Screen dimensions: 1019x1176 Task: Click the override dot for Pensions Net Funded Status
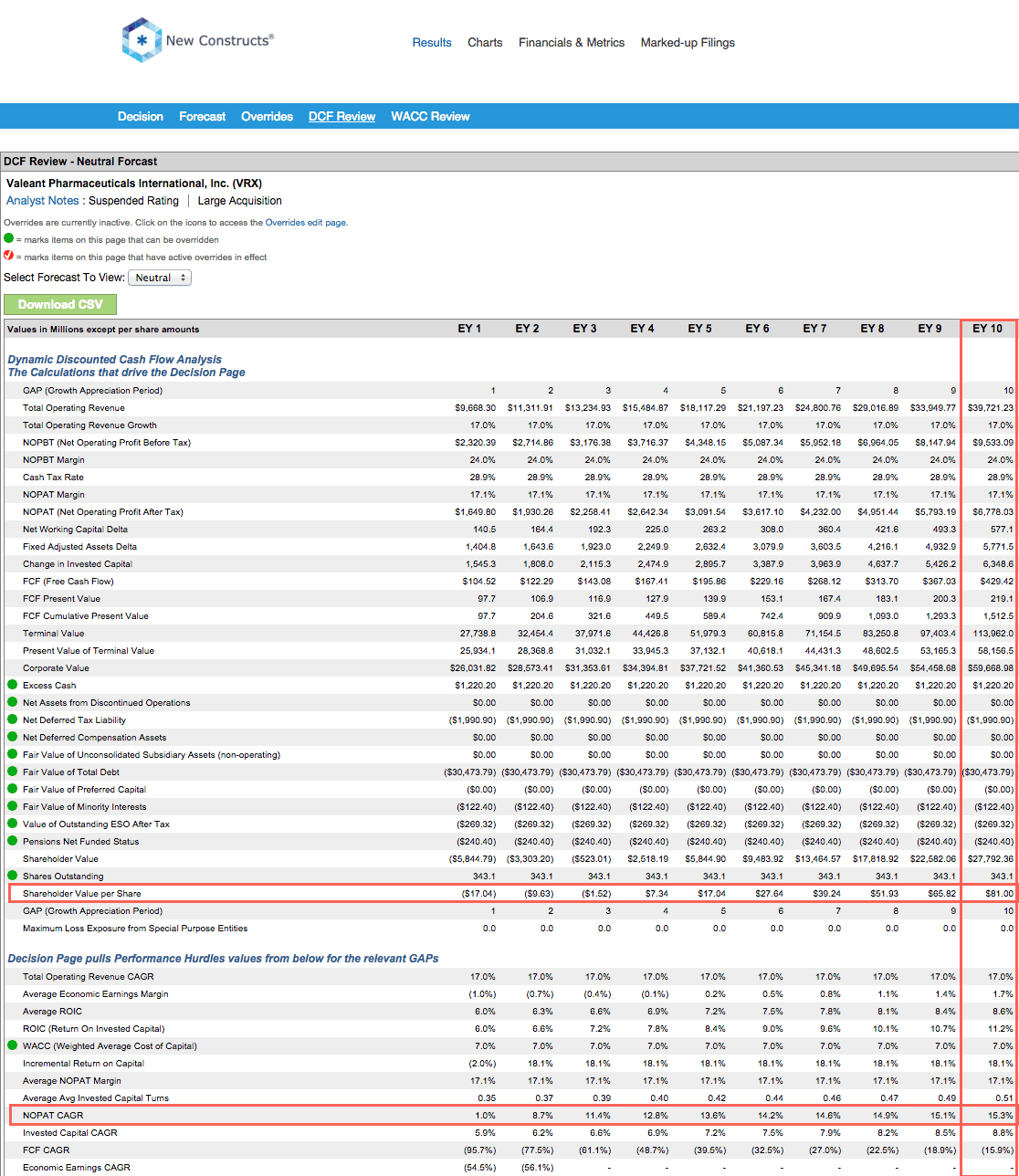[12, 841]
